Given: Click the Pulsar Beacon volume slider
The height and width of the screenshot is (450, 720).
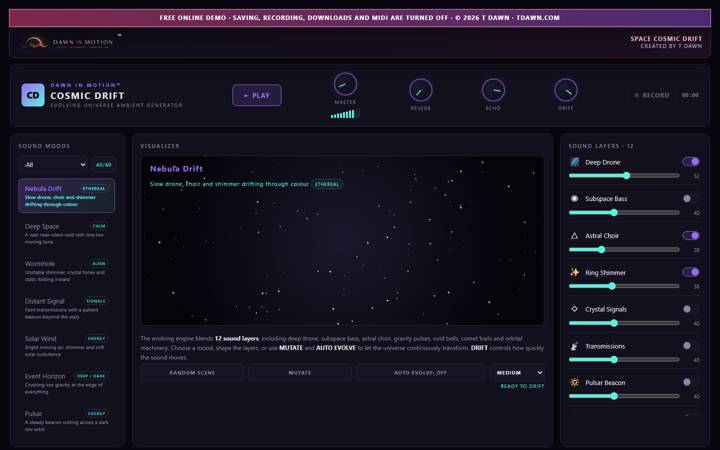Looking at the screenshot, I should 624,396.
